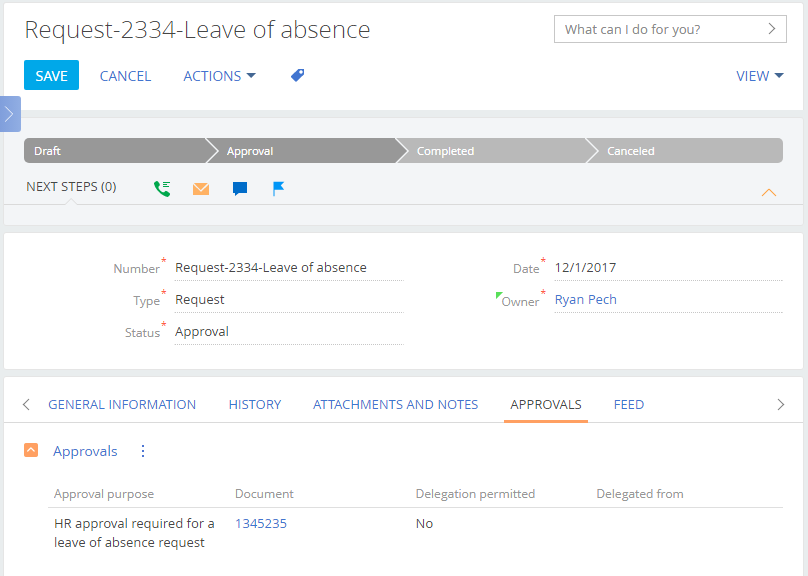
Task: Select the Approvals tab
Action: [546, 404]
